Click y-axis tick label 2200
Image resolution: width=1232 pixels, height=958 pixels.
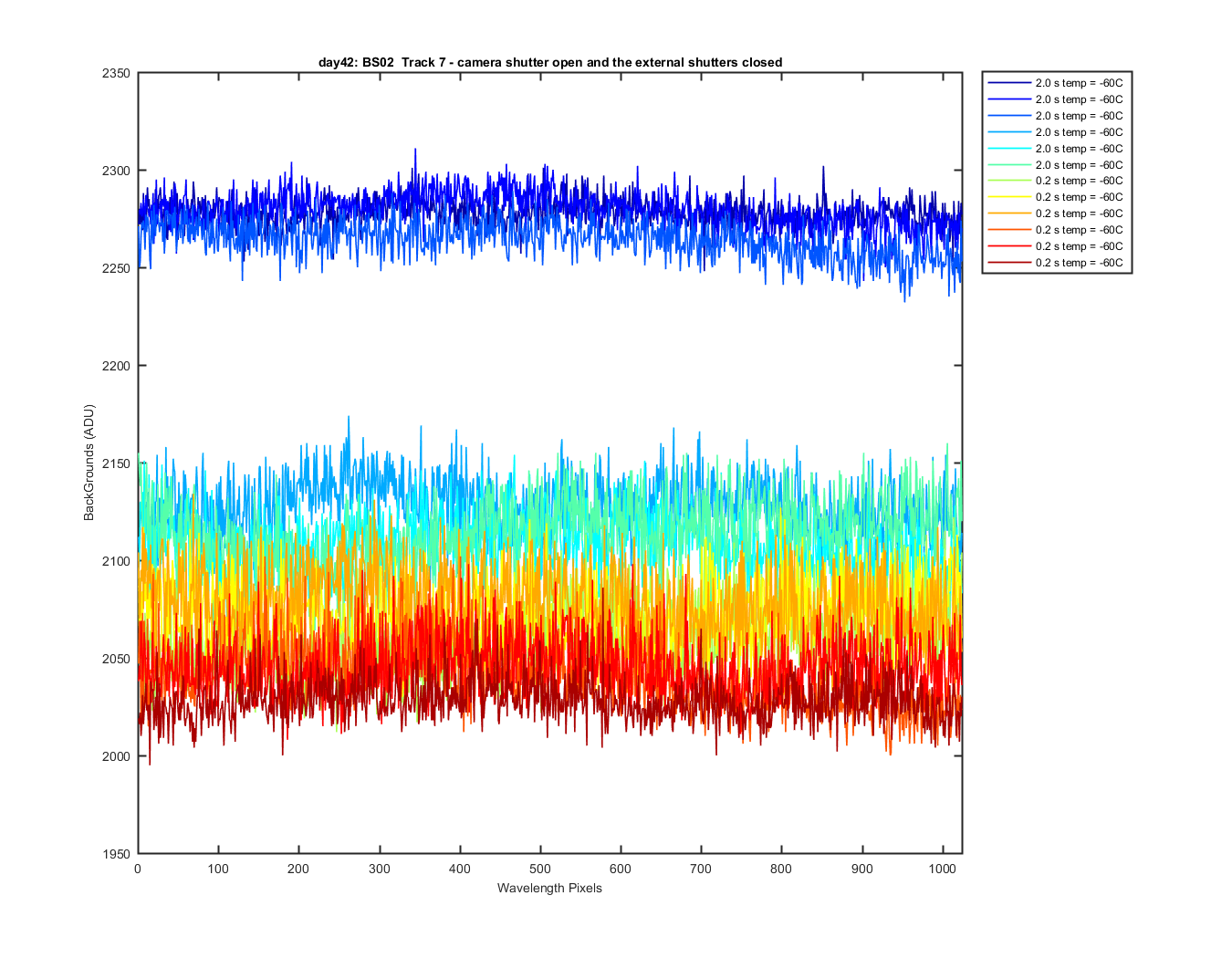coord(117,366)
